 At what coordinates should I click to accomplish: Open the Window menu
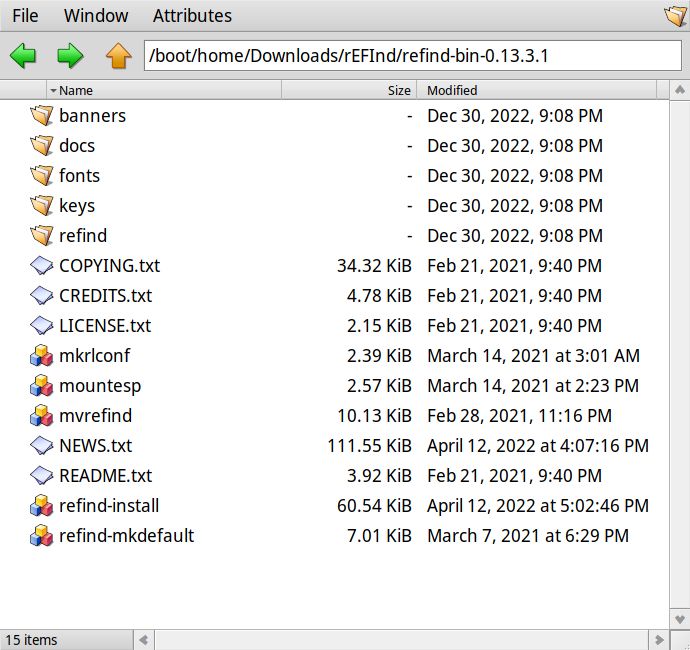click(x=96, y=15)
